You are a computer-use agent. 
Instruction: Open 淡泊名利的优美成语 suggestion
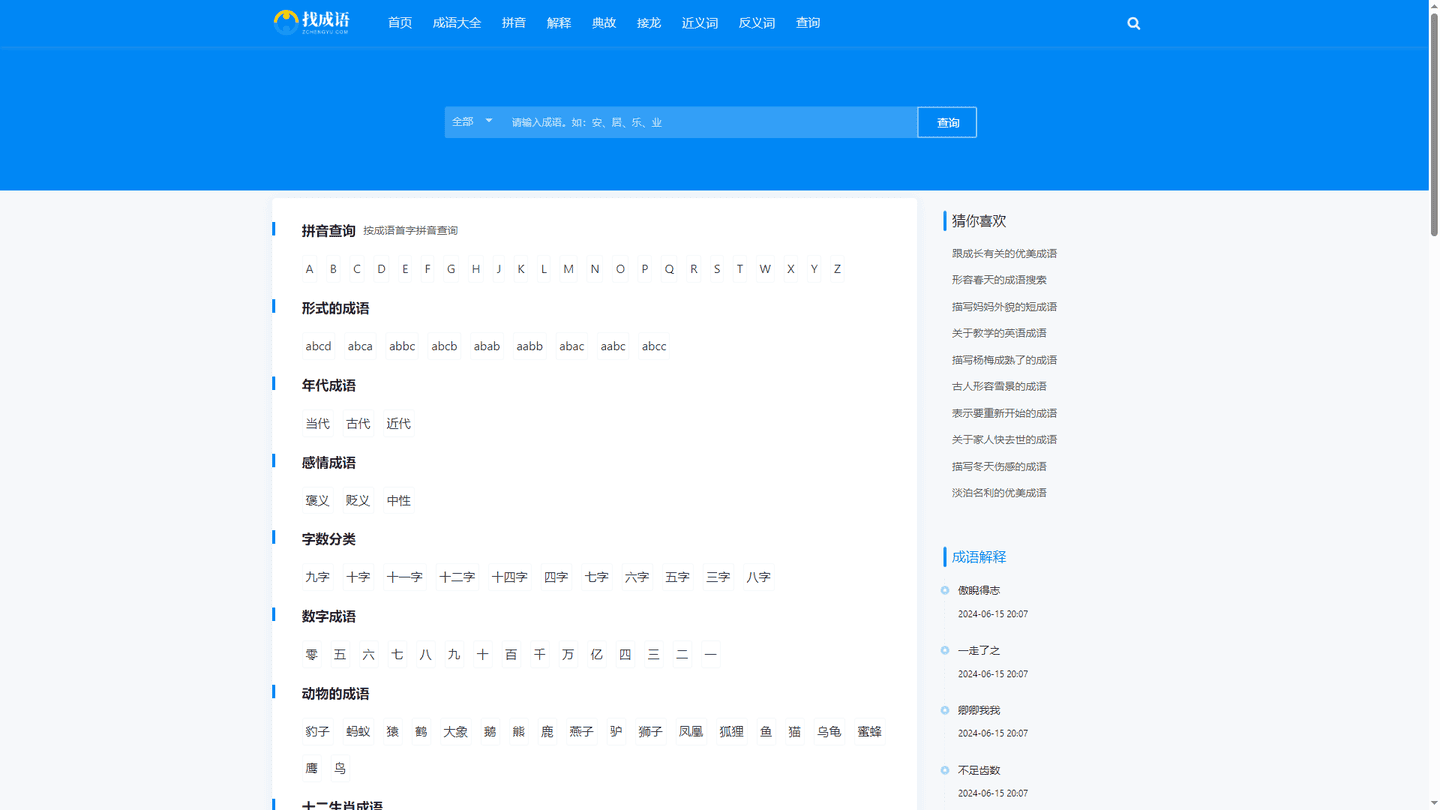click(999, 493)
